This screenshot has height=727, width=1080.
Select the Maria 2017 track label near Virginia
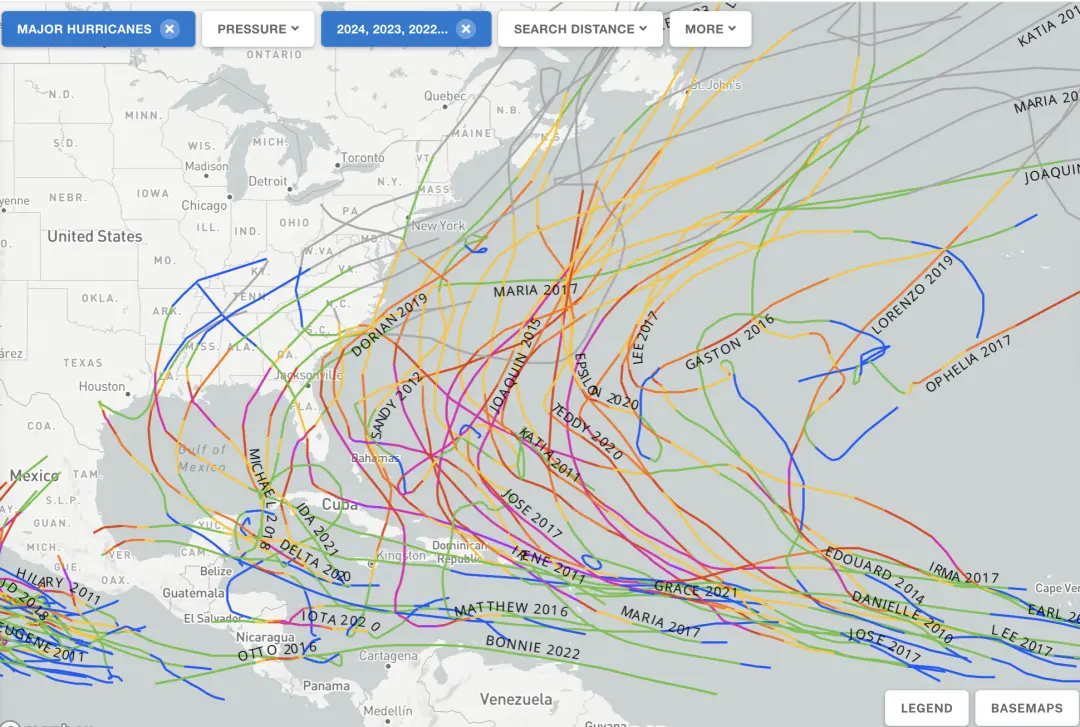pyautogui.click(x=535, y=290)
